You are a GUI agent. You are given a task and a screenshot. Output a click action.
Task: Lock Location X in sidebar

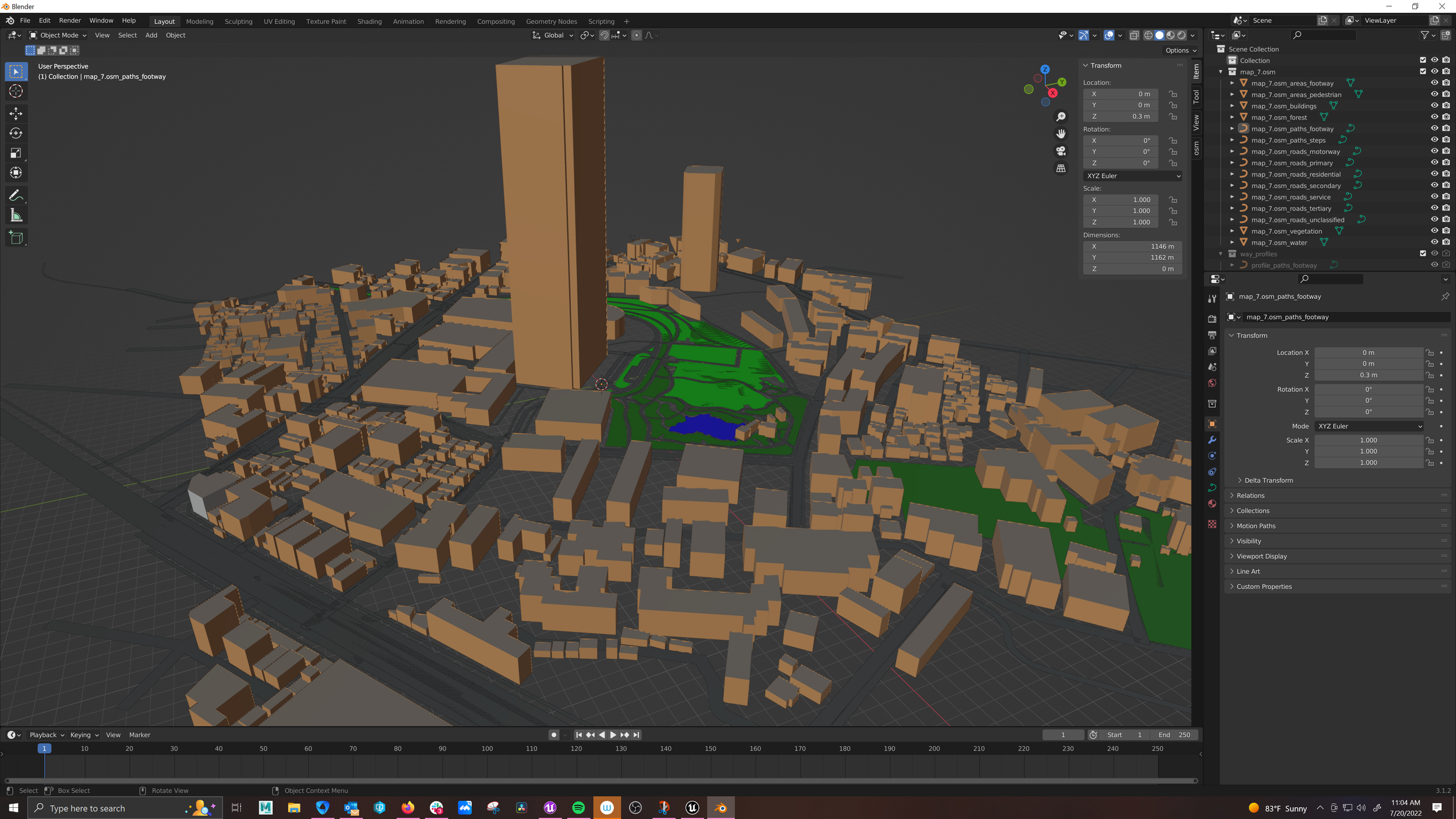point(1173,94)
